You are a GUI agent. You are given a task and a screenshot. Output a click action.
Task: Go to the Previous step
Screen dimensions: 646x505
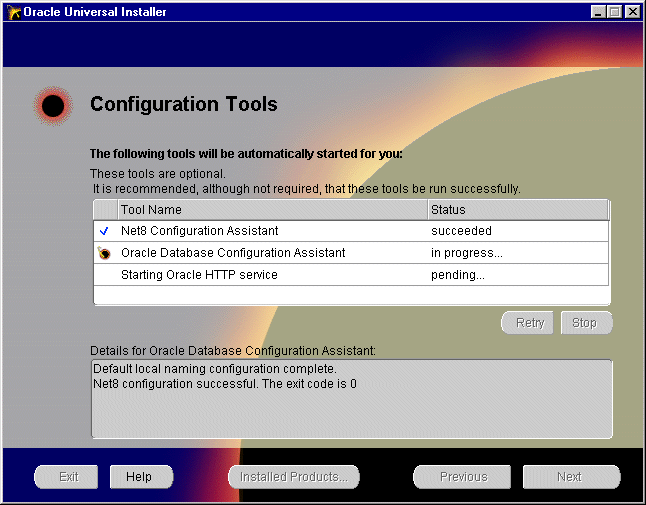[462, 477]
